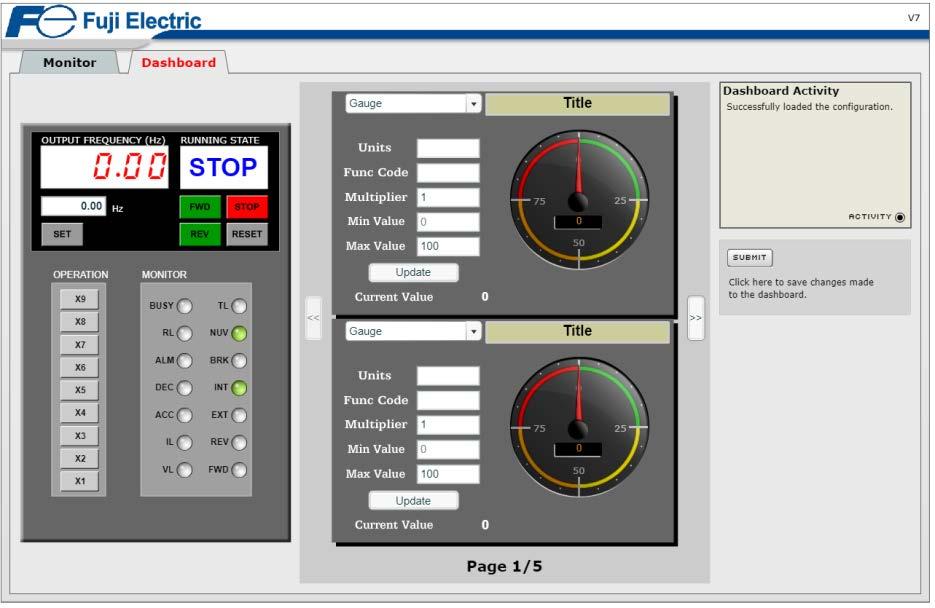Click the "Page 1/5" page indicator text

point(504,566)
